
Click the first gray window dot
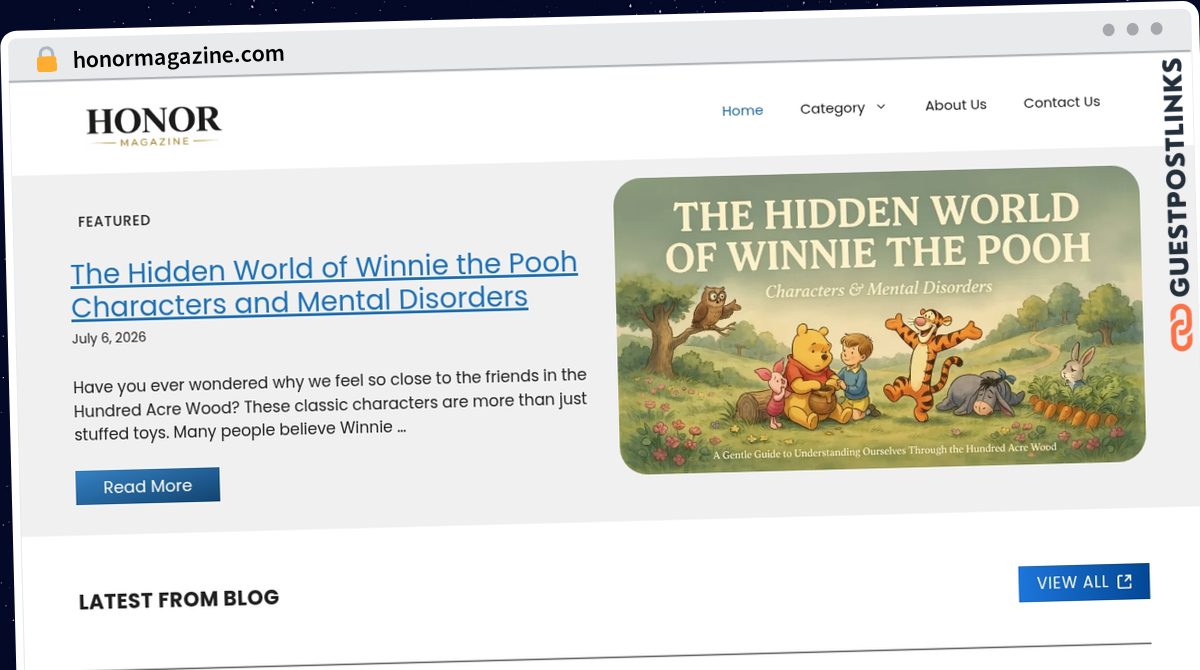pyautogui.click(x=1109, y=30)
